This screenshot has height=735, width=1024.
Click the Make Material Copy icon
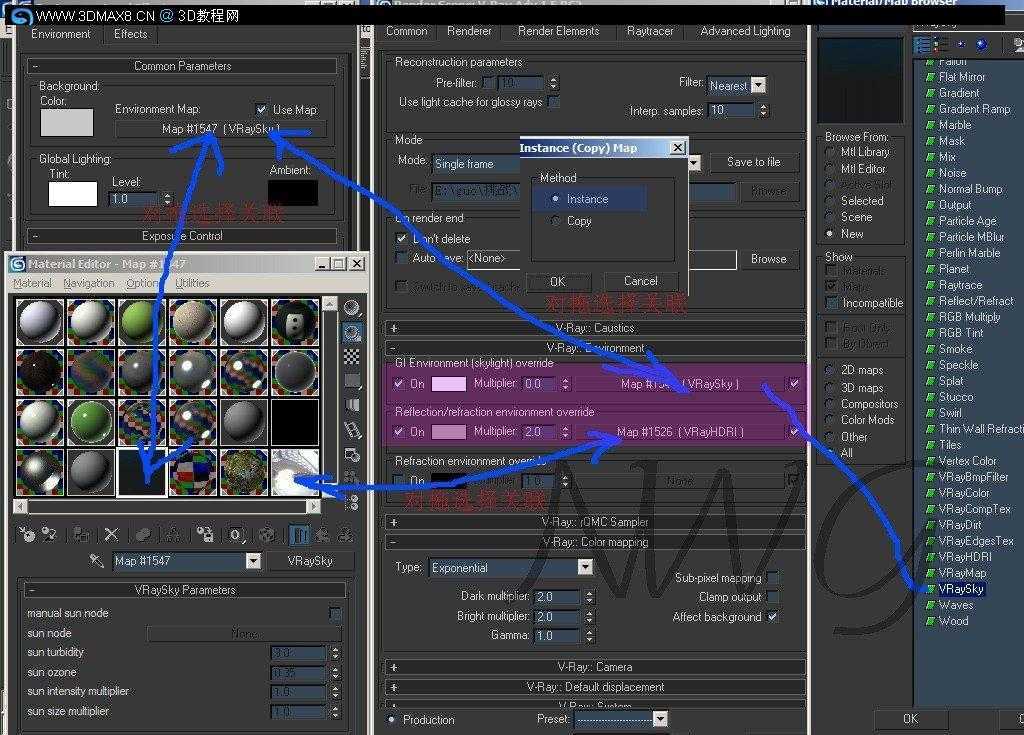[143, 534]
